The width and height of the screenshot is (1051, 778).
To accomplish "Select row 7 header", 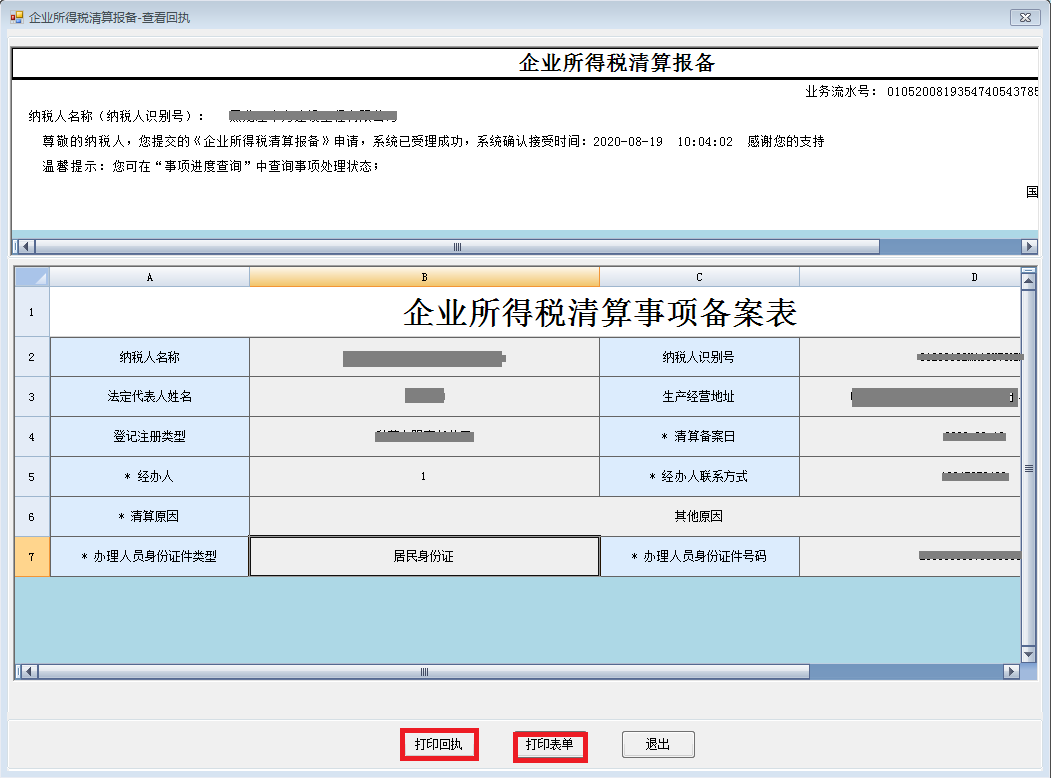I will 31,556.
